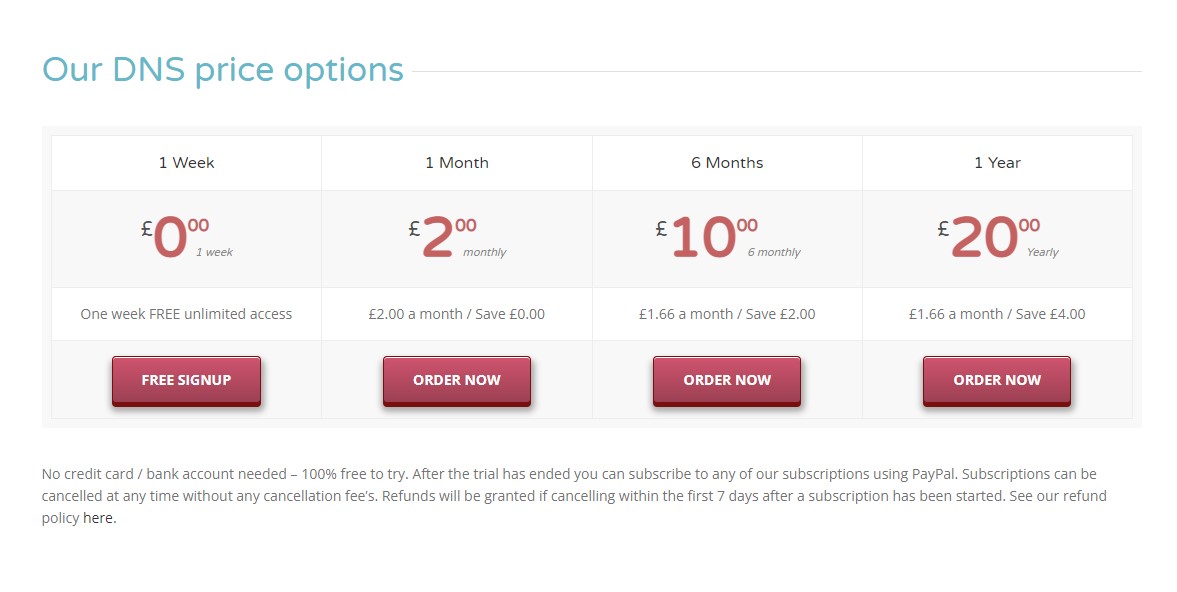Screen dimensions: 1177x592
Task: Select the 1 Month column header
Action: tap(456, 163)
